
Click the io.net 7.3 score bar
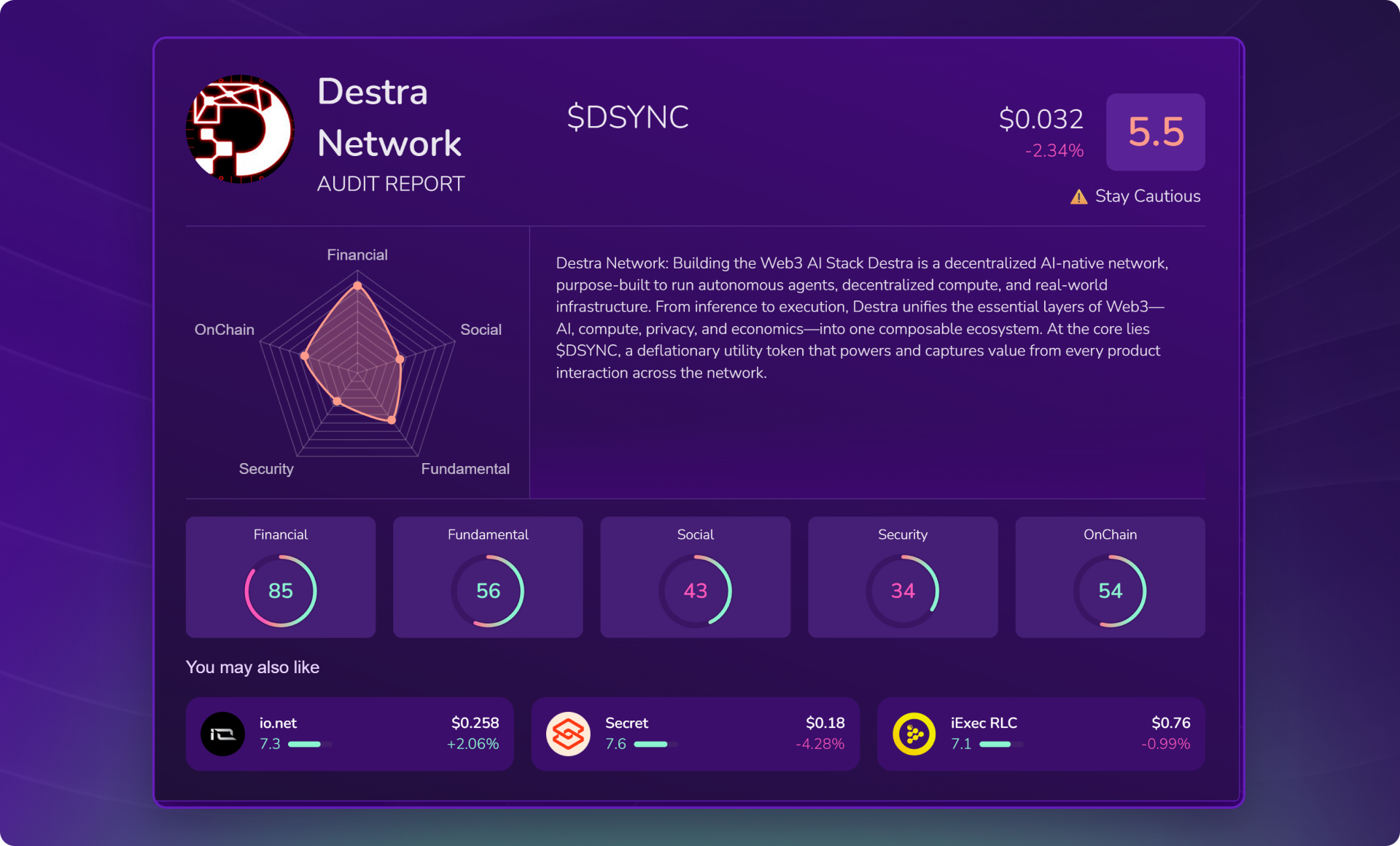tap(309, 744)
